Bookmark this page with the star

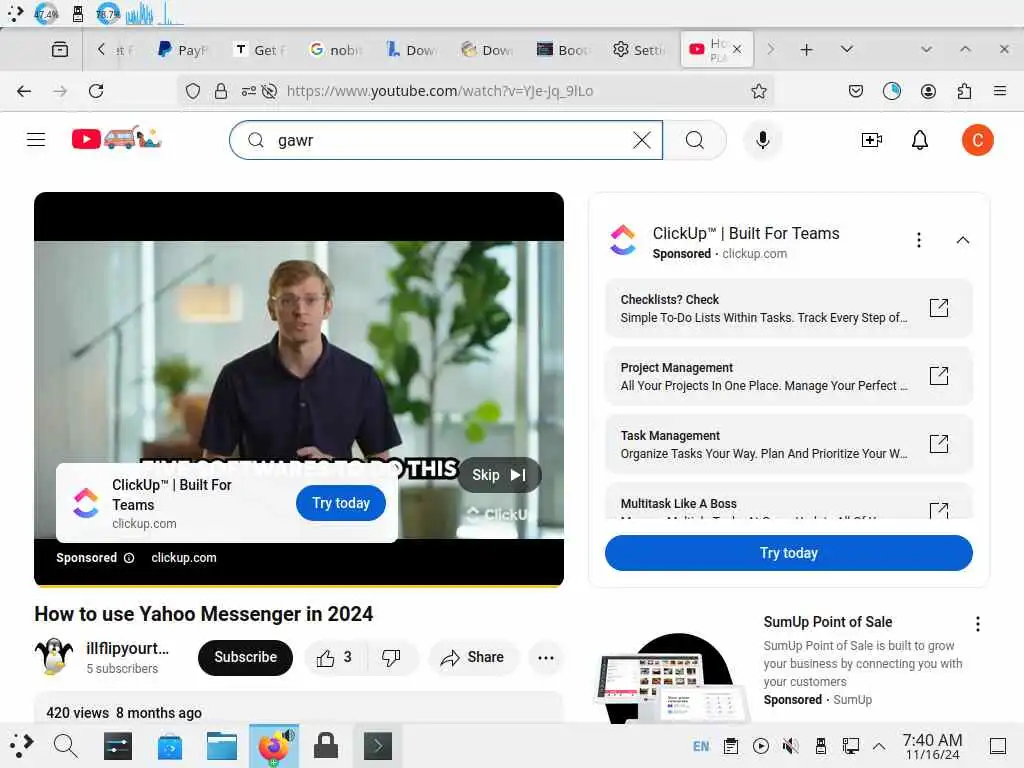point(758,91)
